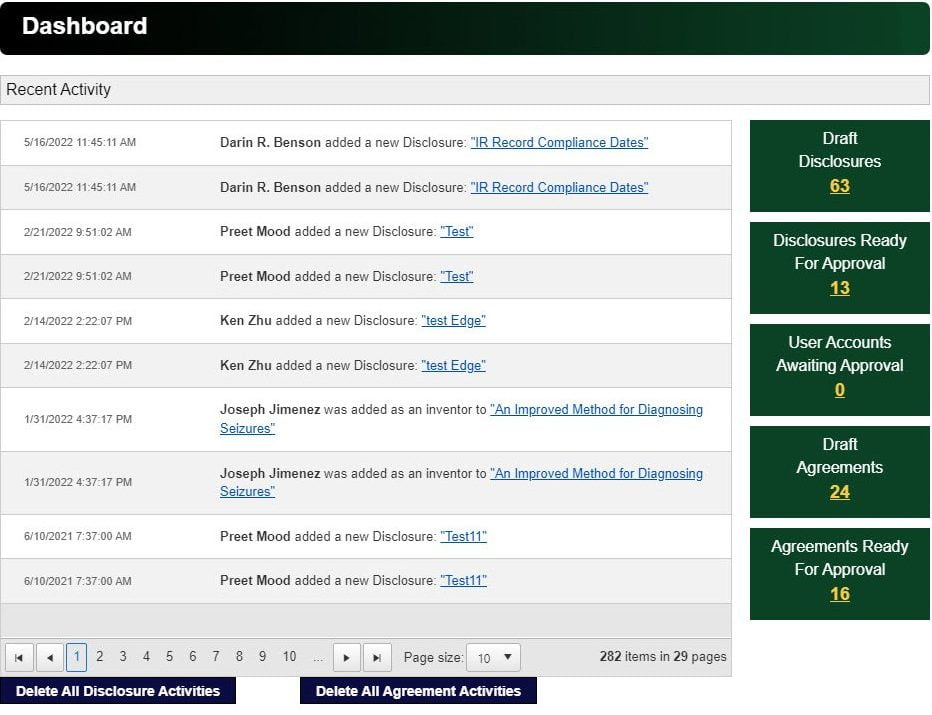Image resolution: width=932 pixels, height=715 pixels.
Task: Go back using the previous-page arrow icon
Action: [49, 657]
